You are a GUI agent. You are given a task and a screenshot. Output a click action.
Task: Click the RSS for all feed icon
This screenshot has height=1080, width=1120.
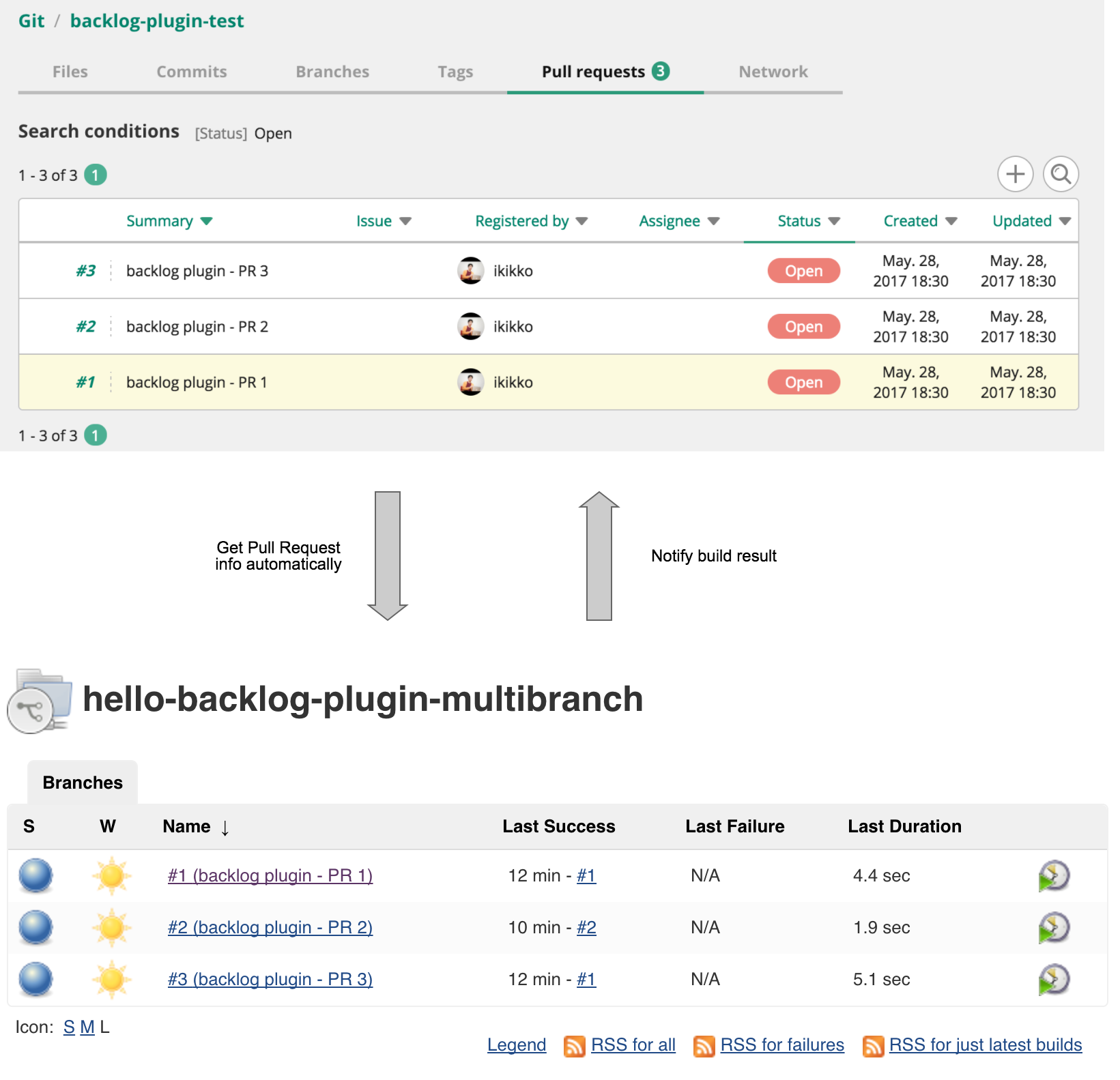click(x=575, y=1046)
